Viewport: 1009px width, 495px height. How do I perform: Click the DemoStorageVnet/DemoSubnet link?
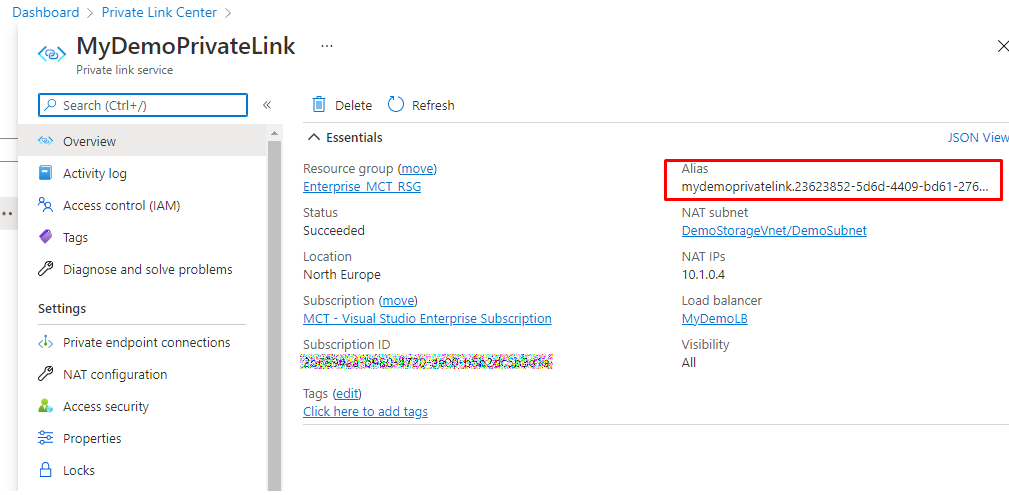coord(773,231)
